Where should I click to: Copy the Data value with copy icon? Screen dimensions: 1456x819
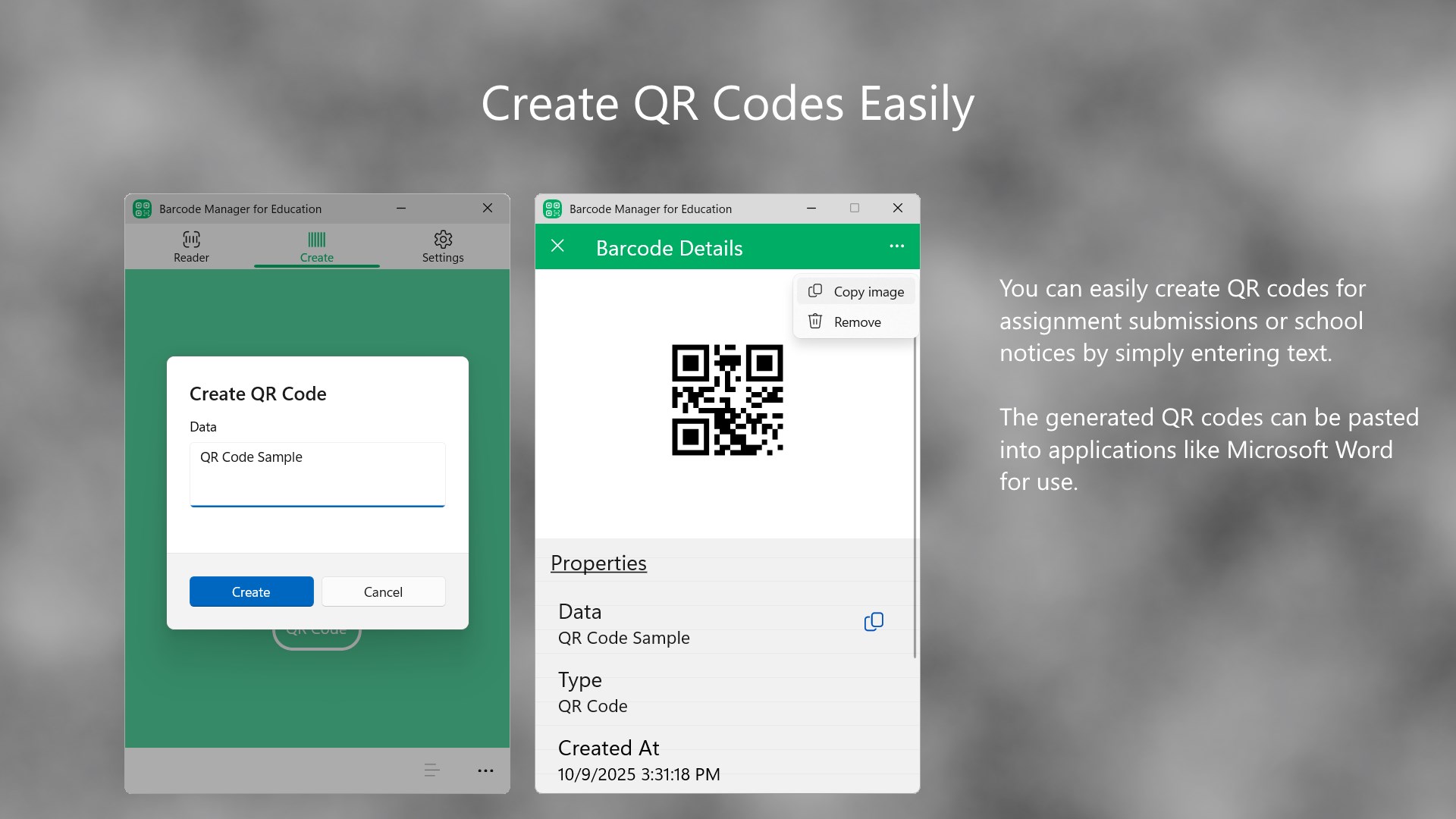point(874,622)
